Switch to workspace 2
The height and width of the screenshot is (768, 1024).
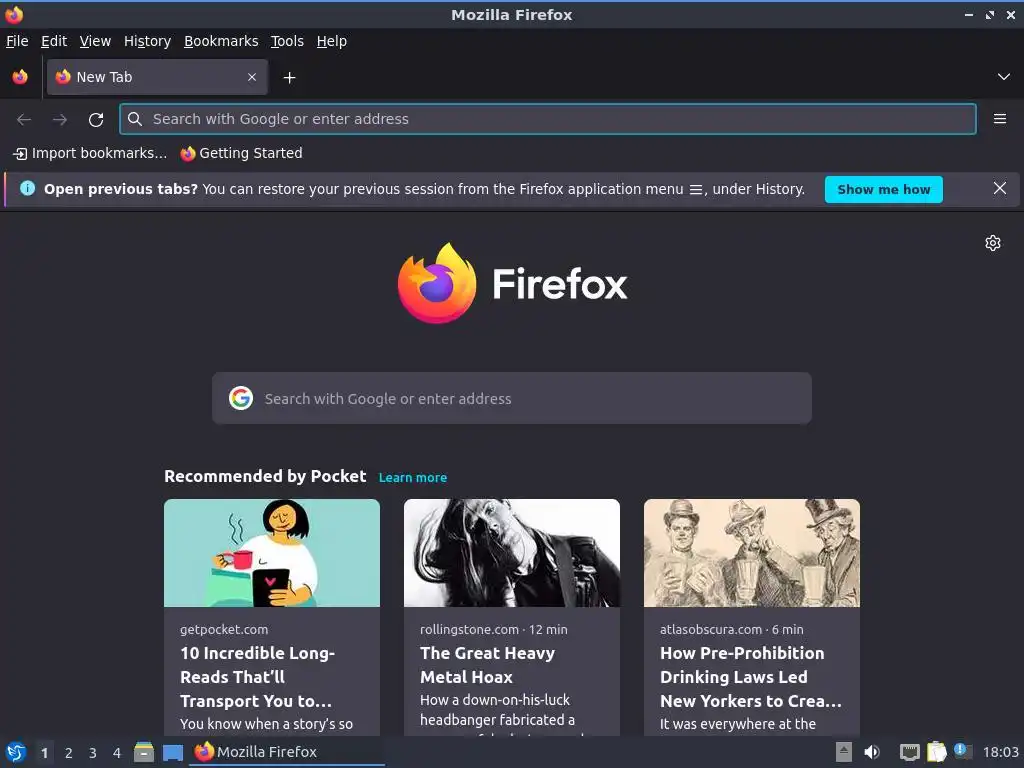(69, 753)
